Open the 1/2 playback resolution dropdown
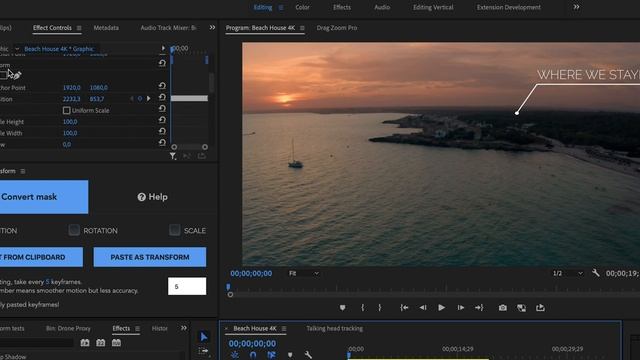Image resolution: width=640 pixels, height=360 pixels. click(x=568, y=273)
